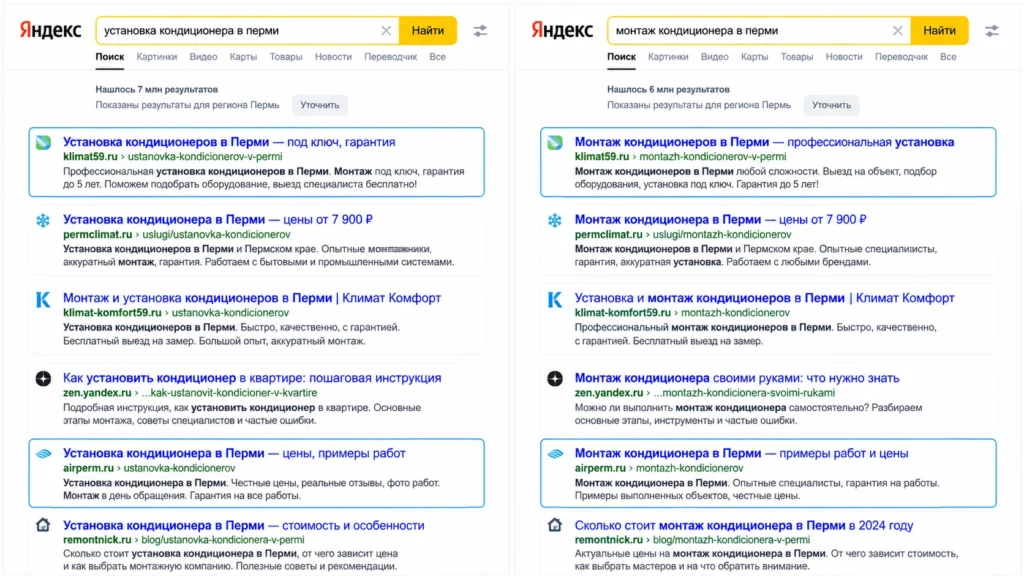Click remontnick.ru house favicon in right results
This screenshot has height=576, width=1024.
click(554, 524)
